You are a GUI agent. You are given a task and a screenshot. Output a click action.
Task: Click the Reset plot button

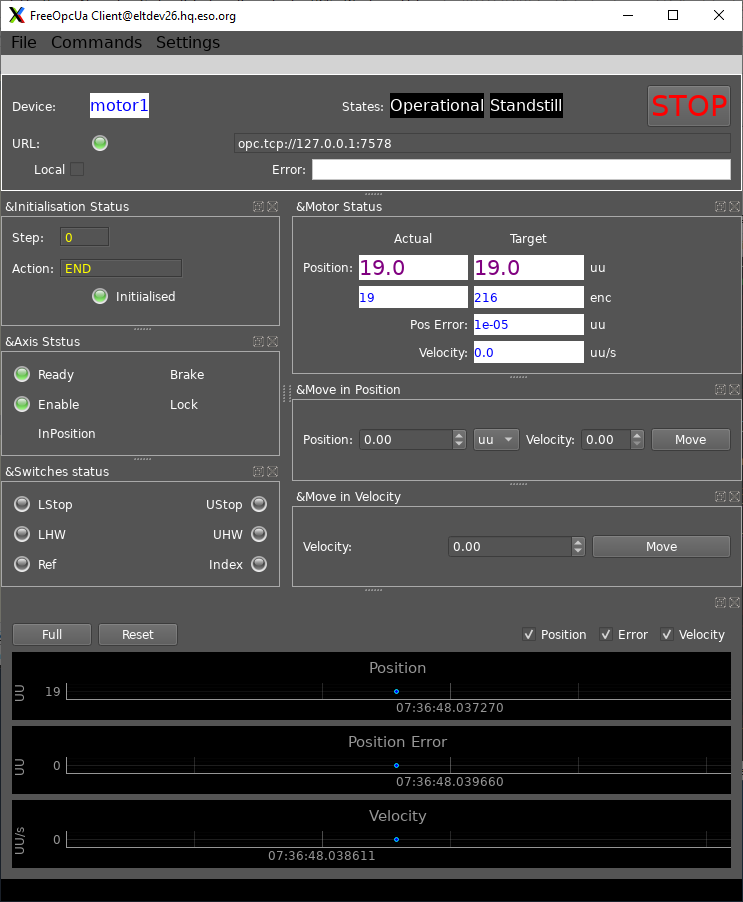138,635
